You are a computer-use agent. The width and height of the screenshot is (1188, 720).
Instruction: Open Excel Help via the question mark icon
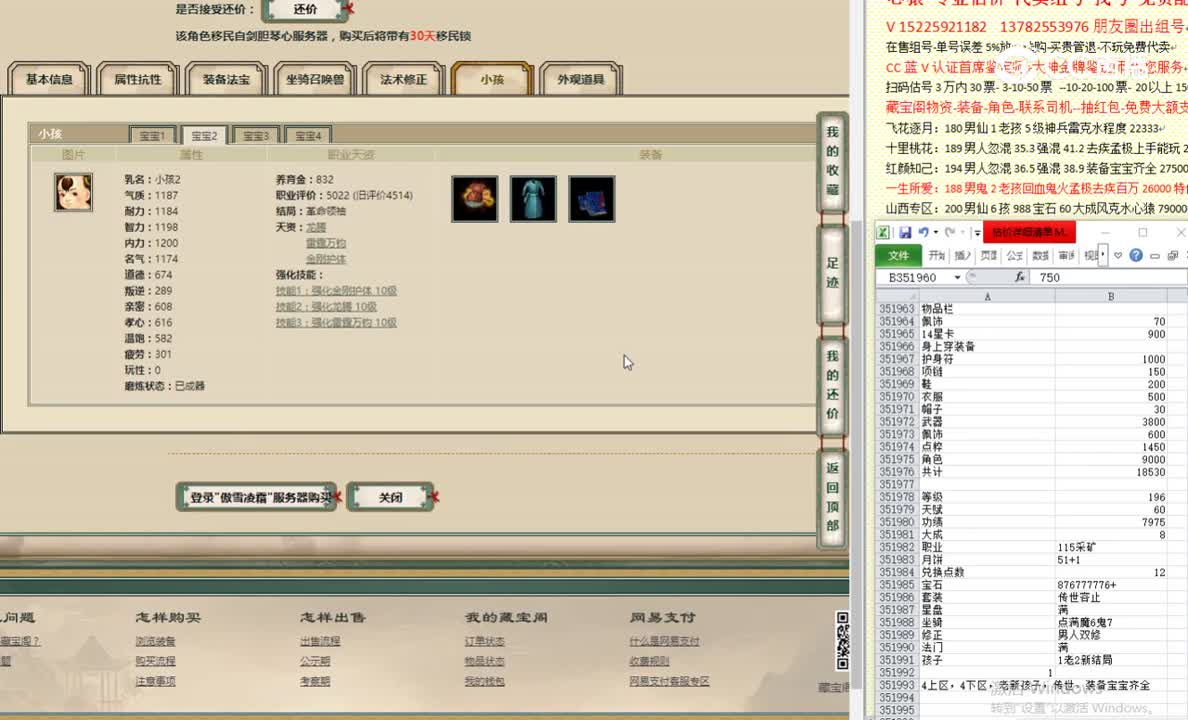tap(1135, 255)
